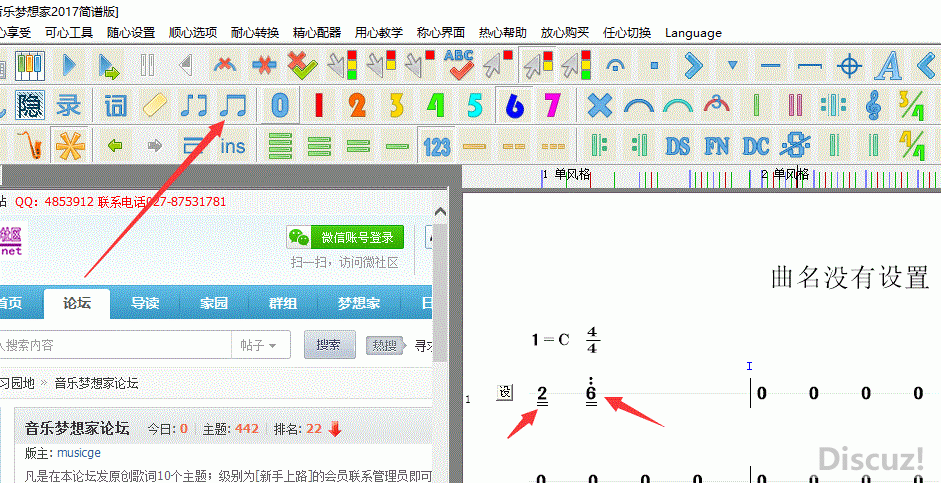Set the 3/4 time signature icon
Viewport: 941px width, 483px height.
click(x=912, y=106)
